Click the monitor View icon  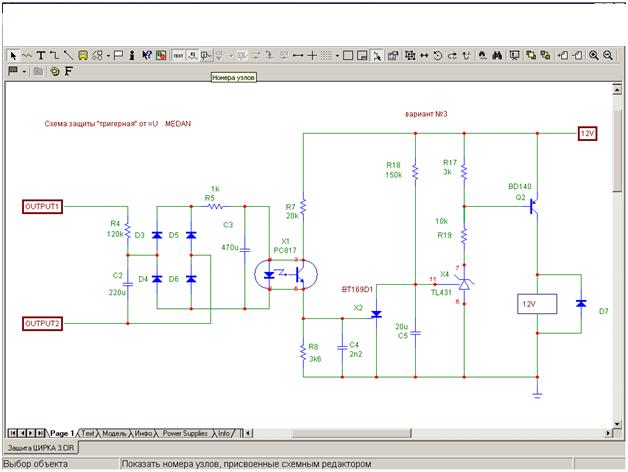tap(514, 56)
